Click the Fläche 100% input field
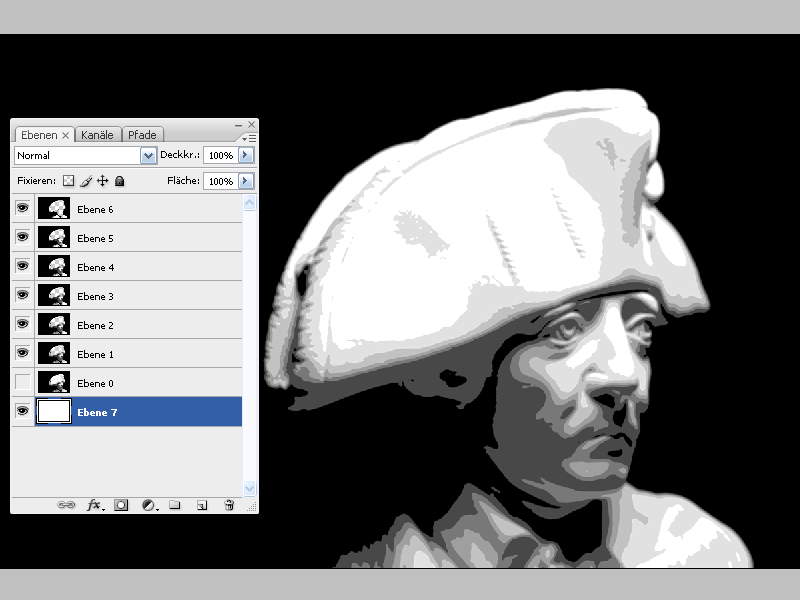 click(x=221, y=181)
